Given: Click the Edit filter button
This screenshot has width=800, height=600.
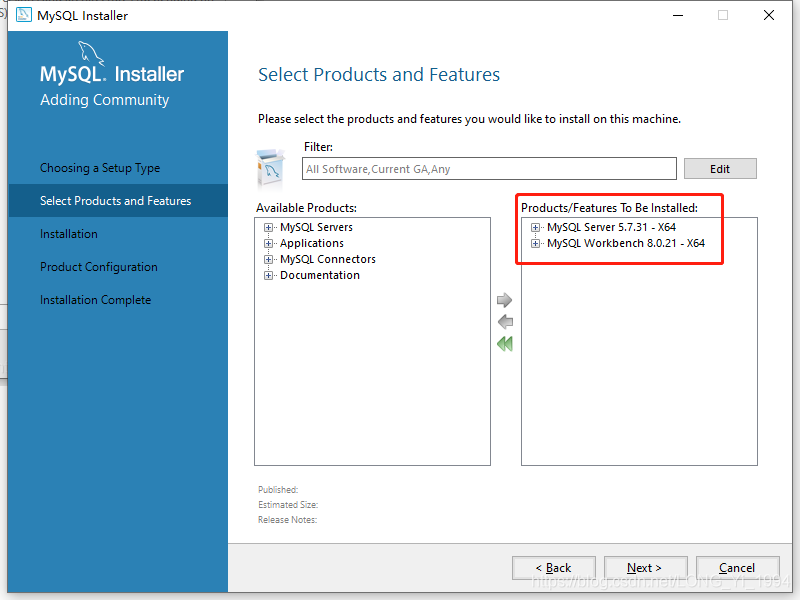Looking at the screenshot, I should click(x=720, y=169).
